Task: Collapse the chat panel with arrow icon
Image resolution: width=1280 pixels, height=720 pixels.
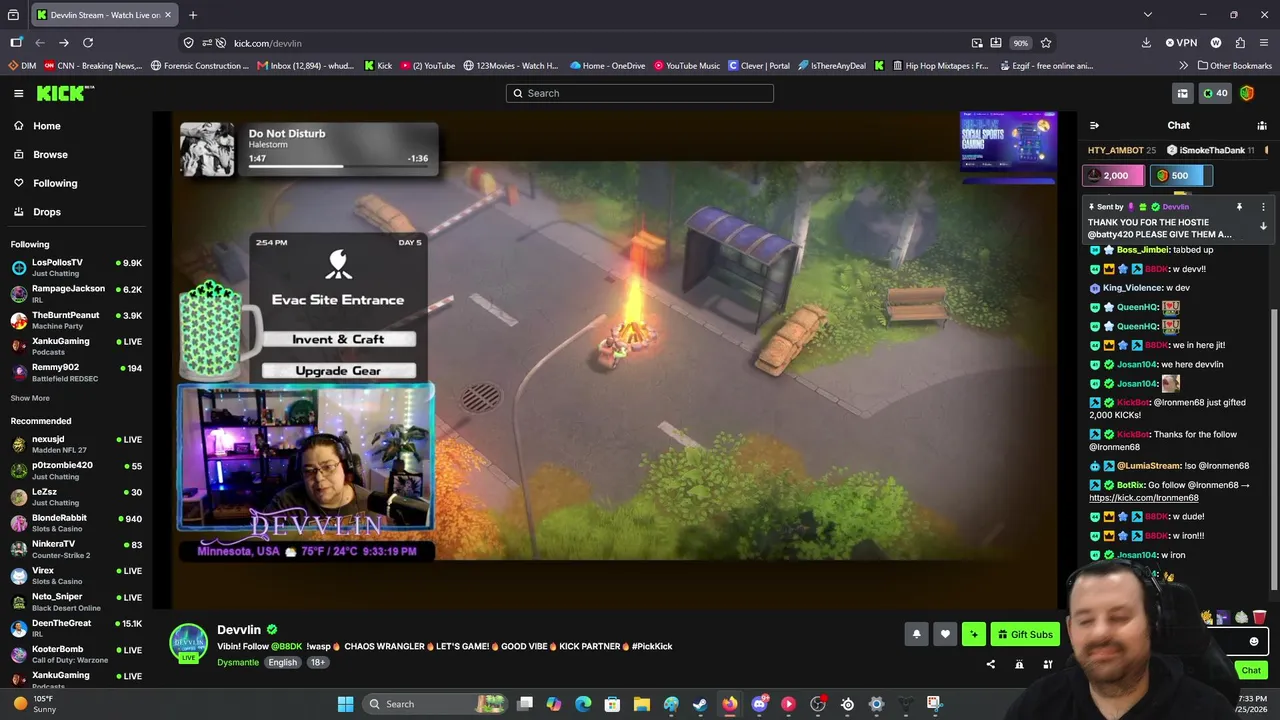Action: point(1094,126)
